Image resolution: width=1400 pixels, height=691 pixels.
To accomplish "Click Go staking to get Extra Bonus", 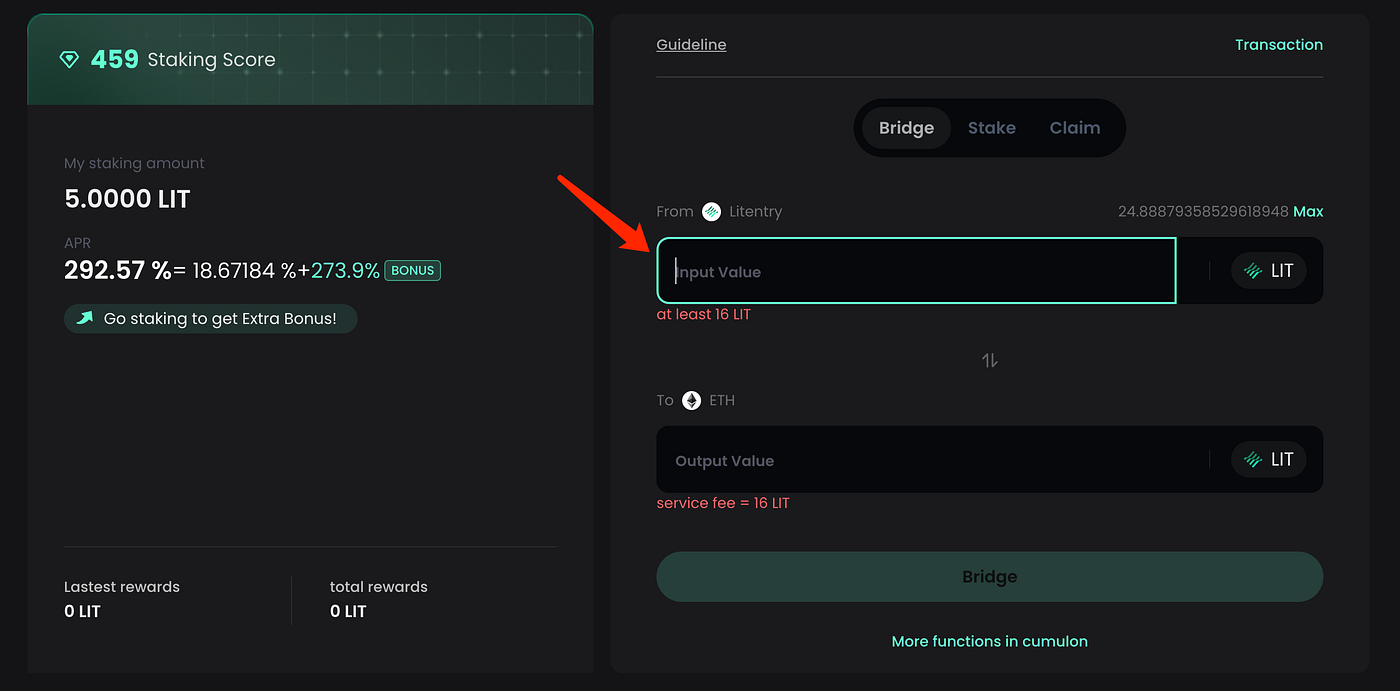I will click(220, 319).
